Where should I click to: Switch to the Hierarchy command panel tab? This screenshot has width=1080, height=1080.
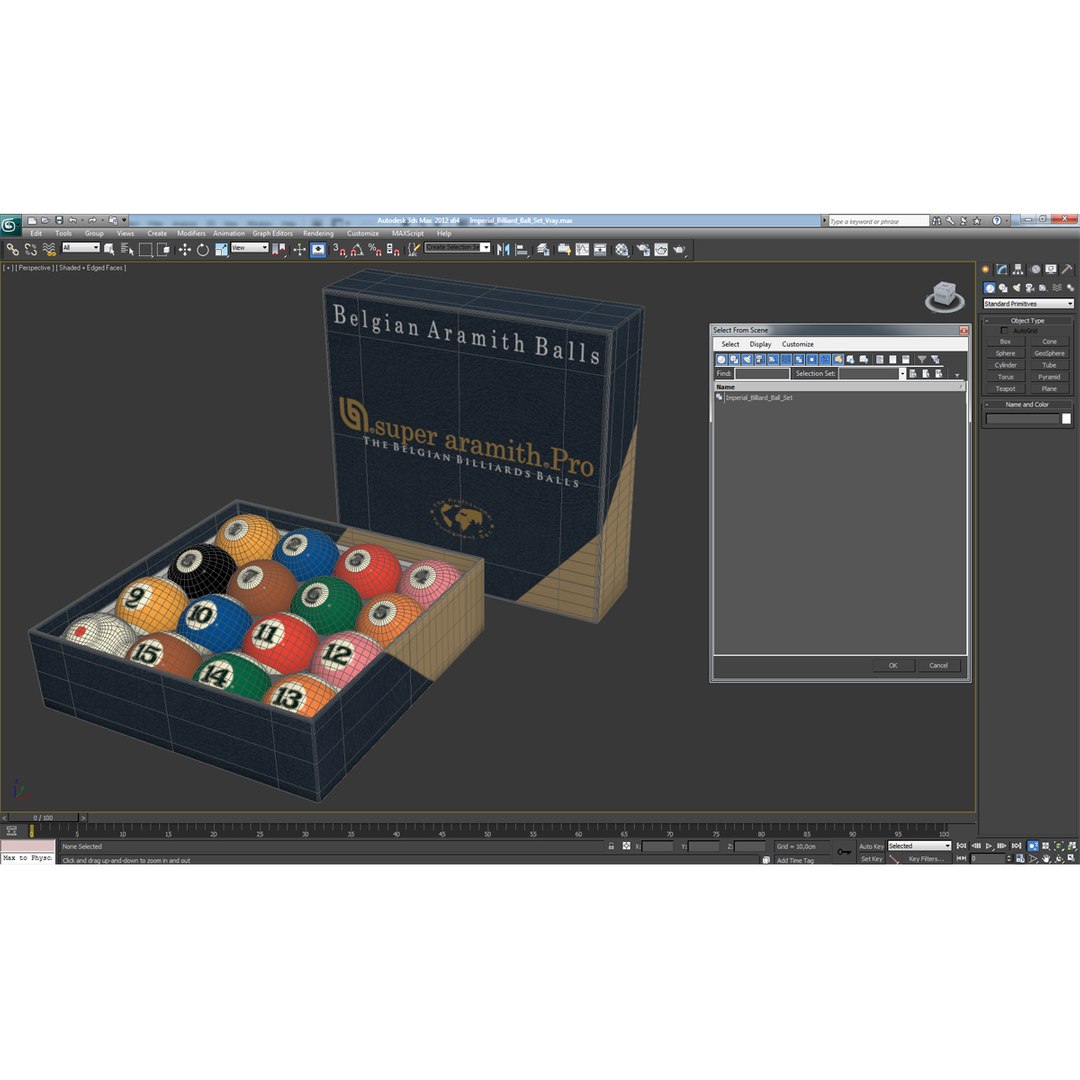(1018, 269)
